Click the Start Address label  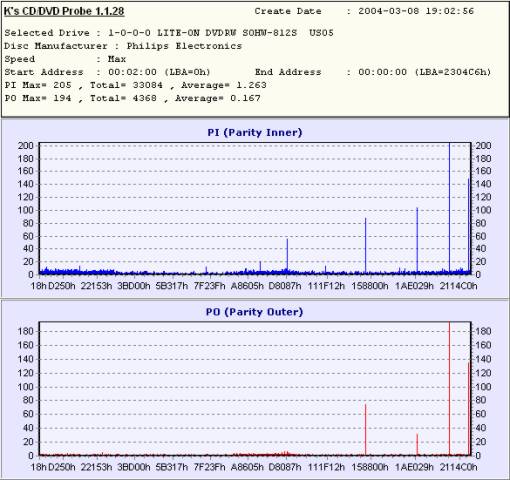click(x=44, y=72)
